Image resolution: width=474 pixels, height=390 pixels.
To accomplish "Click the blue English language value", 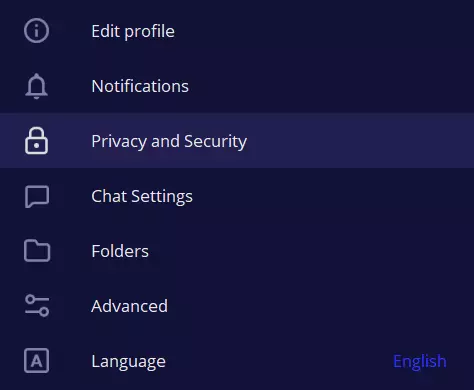I will (x=420, y=361).
